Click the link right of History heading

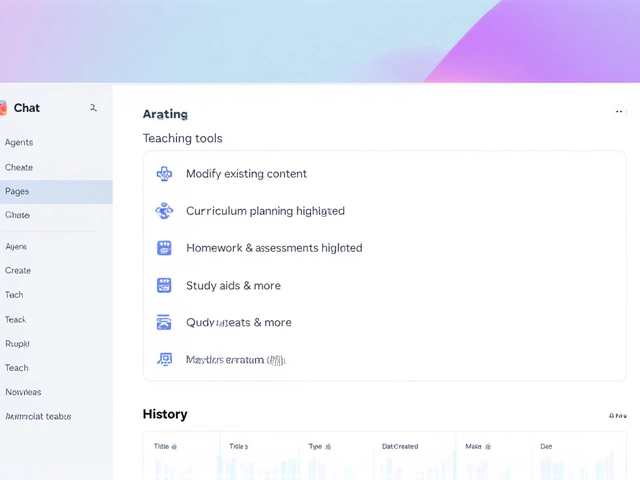point(618,416)
